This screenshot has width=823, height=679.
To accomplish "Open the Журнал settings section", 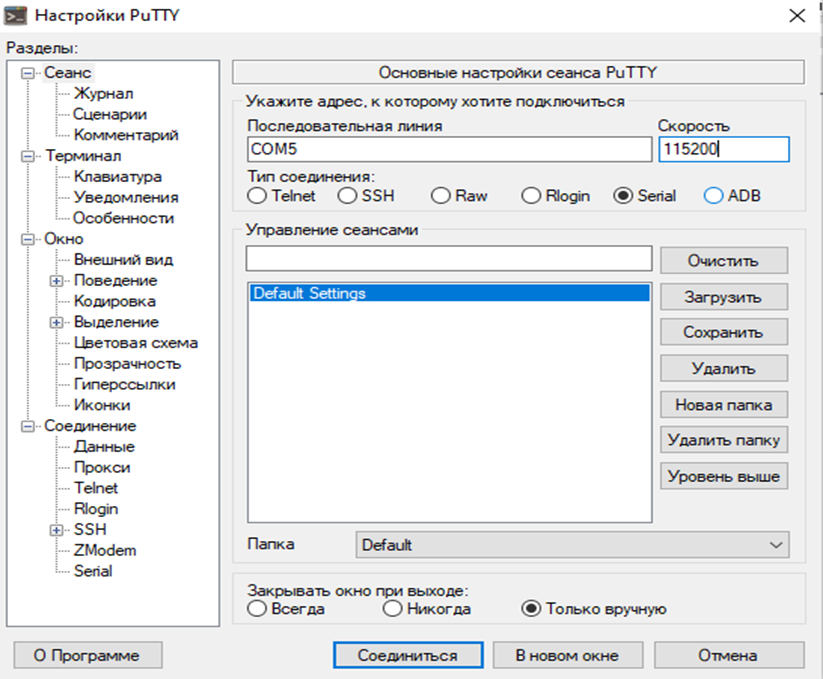I will click(x=103, y=93).
